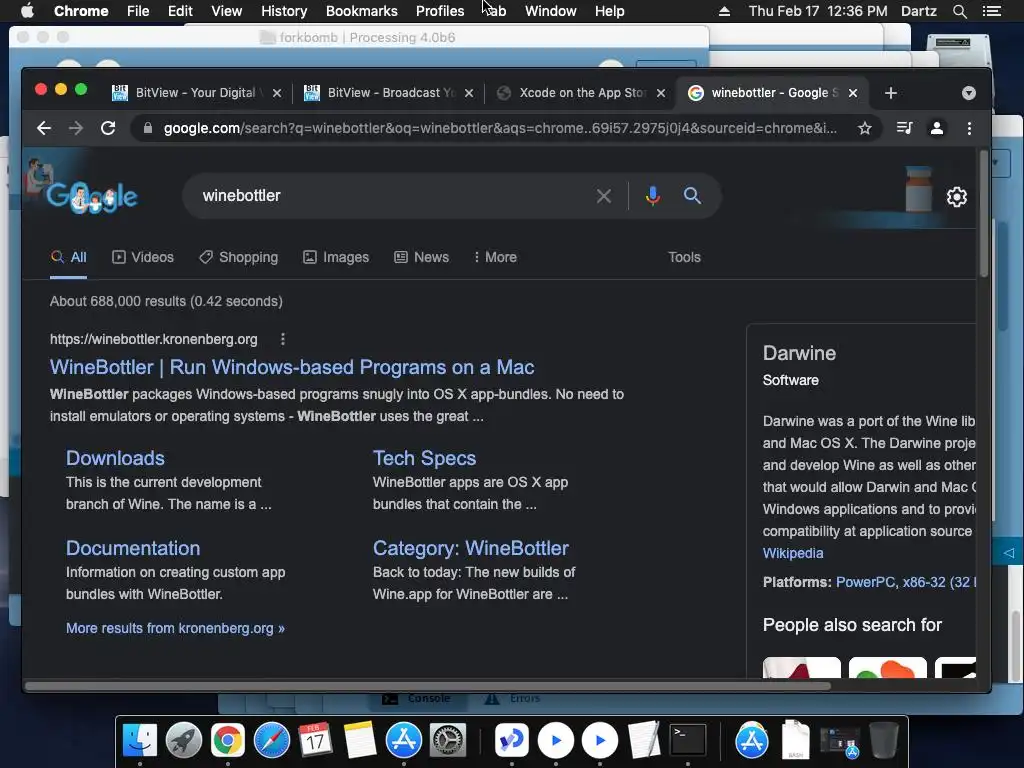Close the BitView - Broadcast tab
This screenshot has width=1024, height=768.
(x=469, y=93)
